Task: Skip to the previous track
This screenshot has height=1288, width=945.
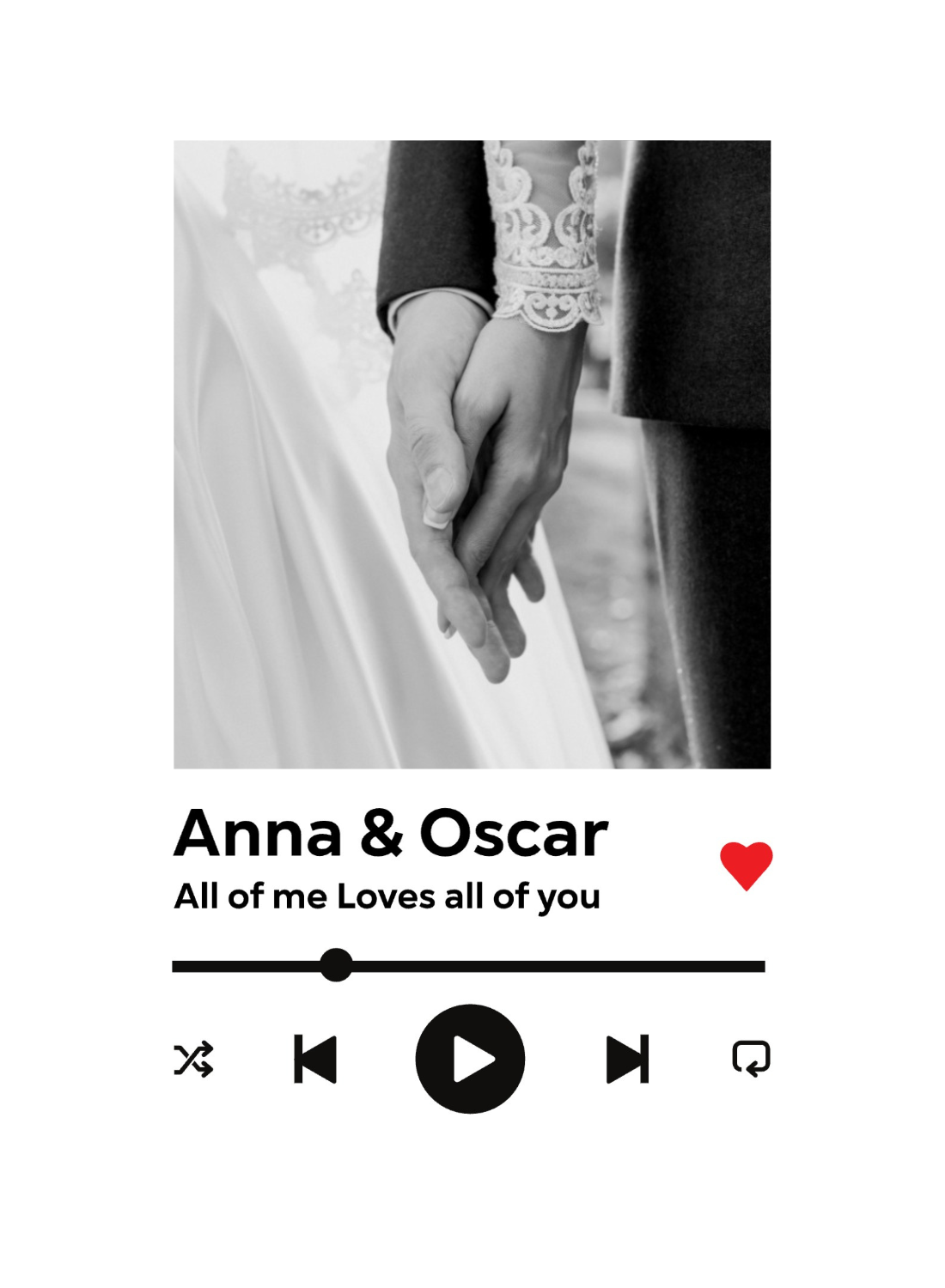Action: tap(315, 1059)
